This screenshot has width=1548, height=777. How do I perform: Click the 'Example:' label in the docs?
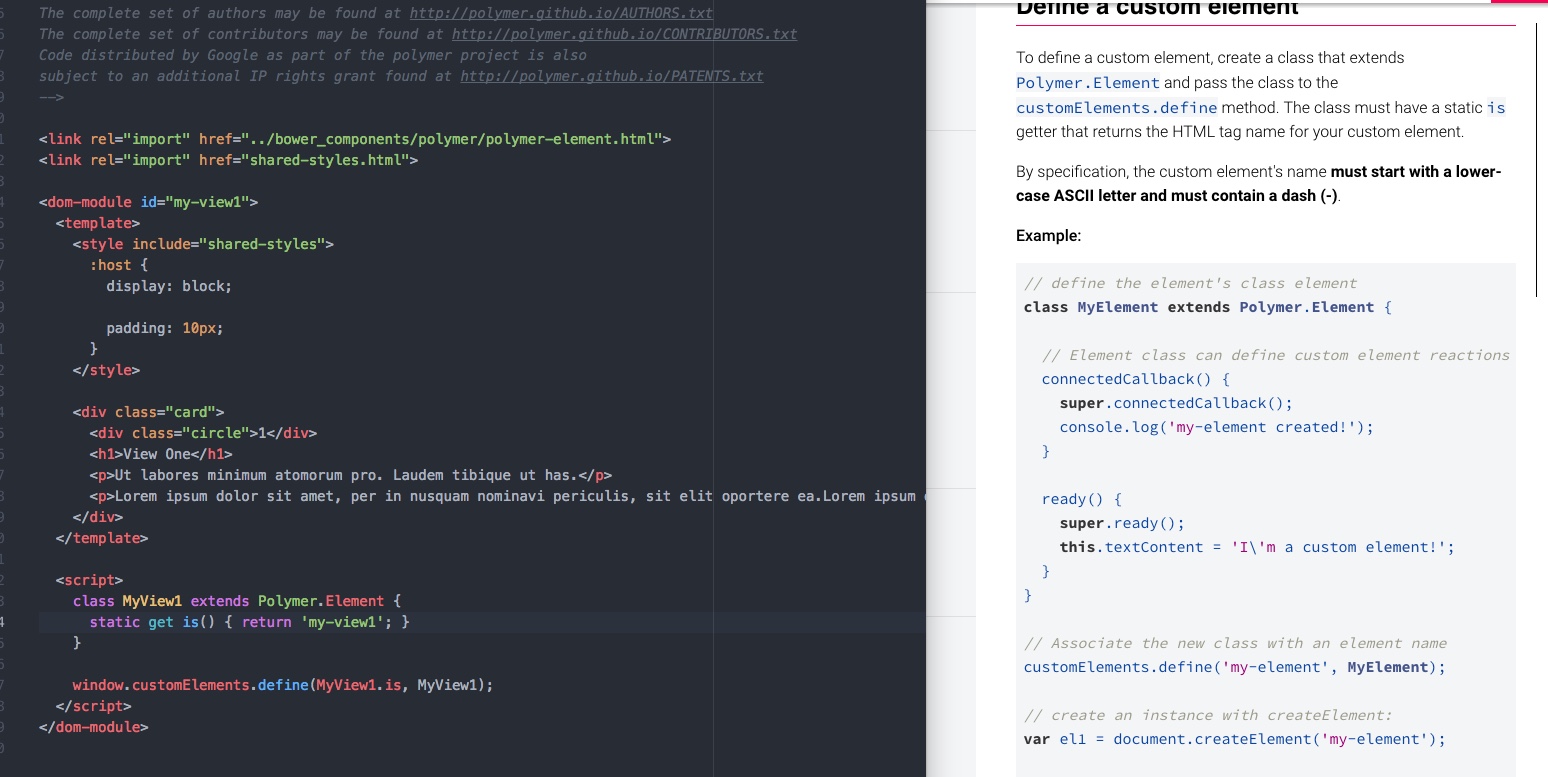(x=1048, y=236)
